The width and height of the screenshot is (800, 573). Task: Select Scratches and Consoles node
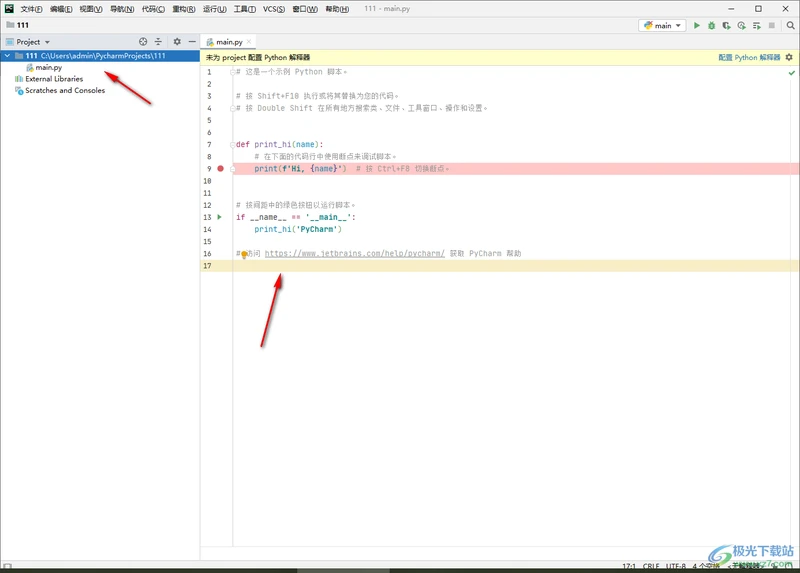point(65,90)
